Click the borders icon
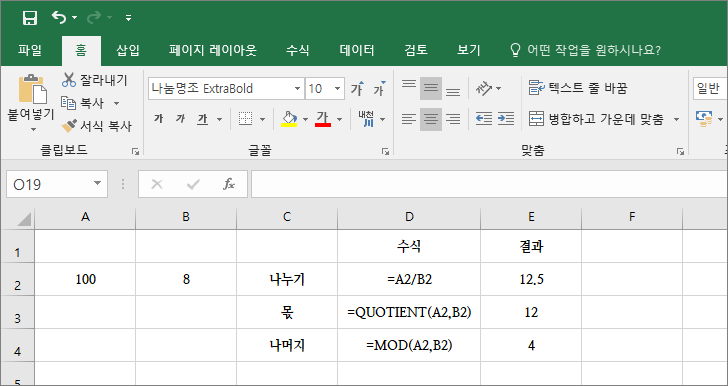This screenshot has height=386, width=728. tap(246, 119)
